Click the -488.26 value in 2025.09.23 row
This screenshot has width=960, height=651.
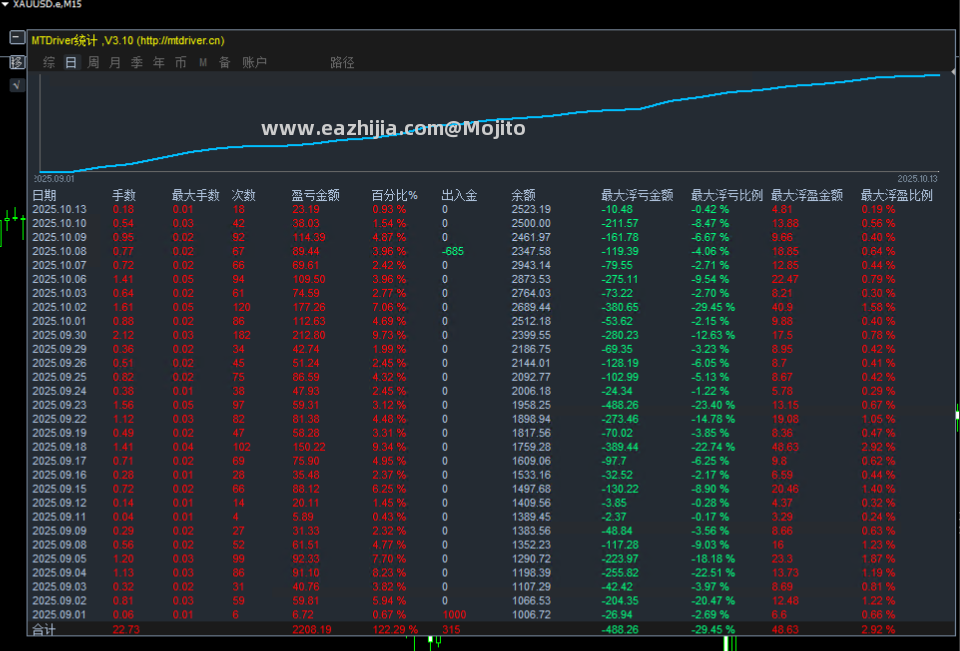coord(620,405)
